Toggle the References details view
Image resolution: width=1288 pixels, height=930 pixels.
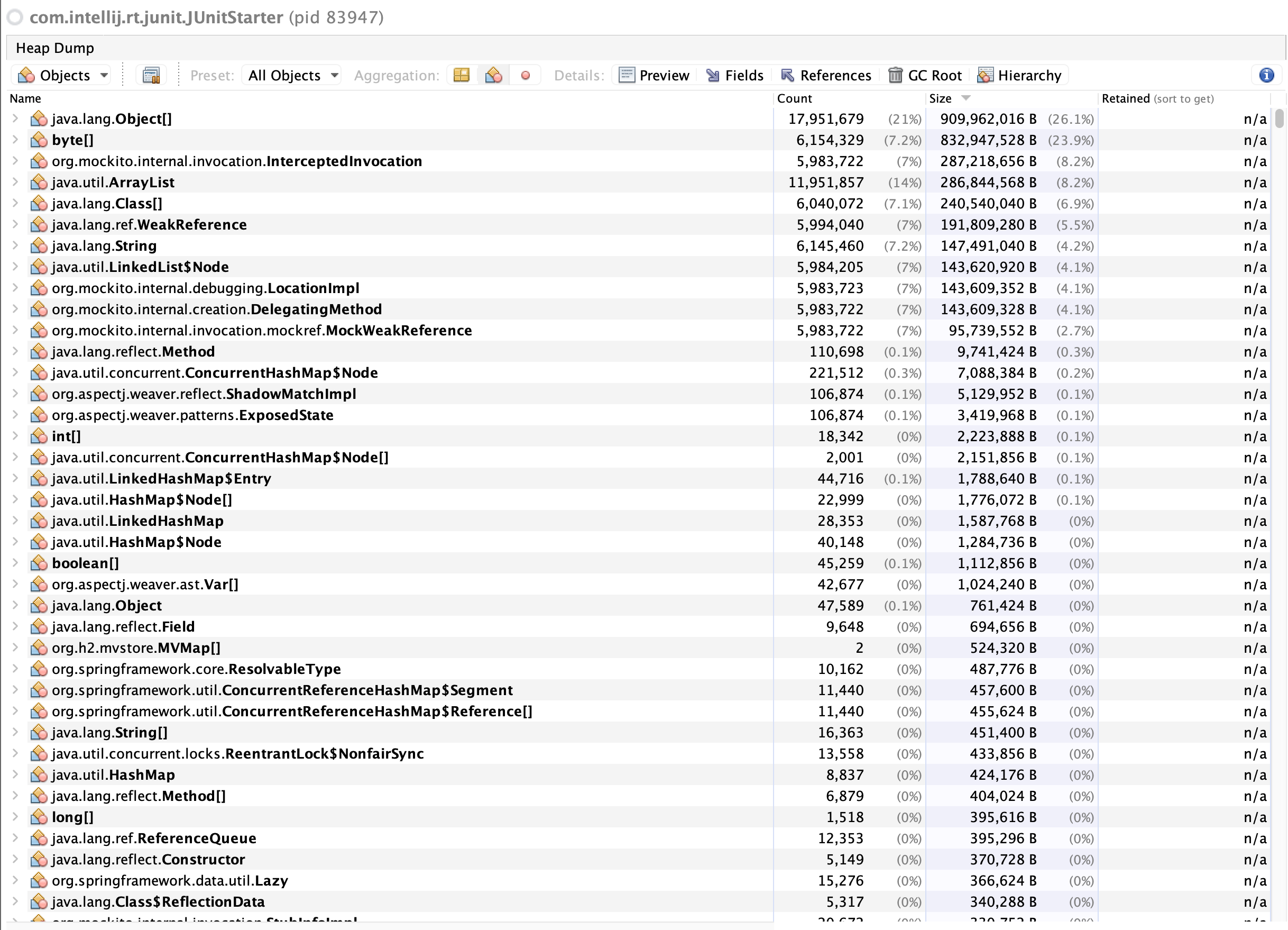826,75
